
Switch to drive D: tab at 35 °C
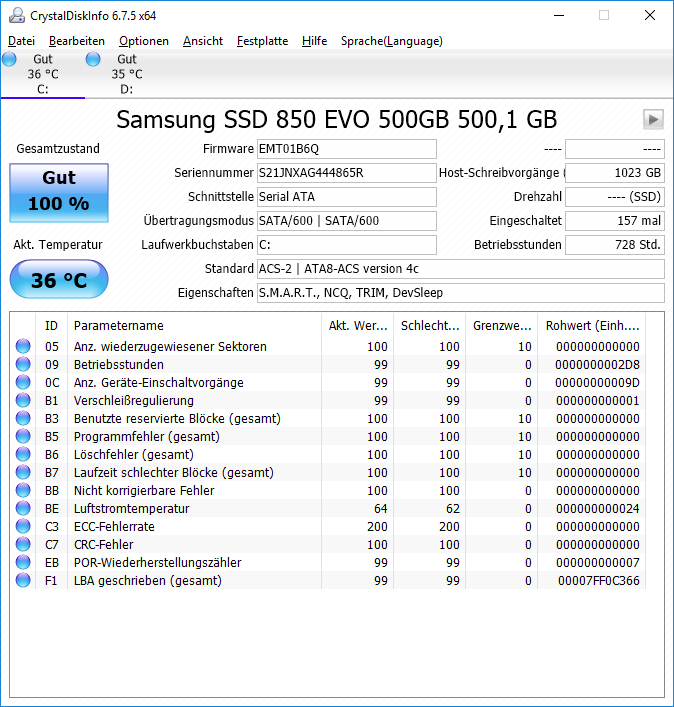(x=127, y=74)
